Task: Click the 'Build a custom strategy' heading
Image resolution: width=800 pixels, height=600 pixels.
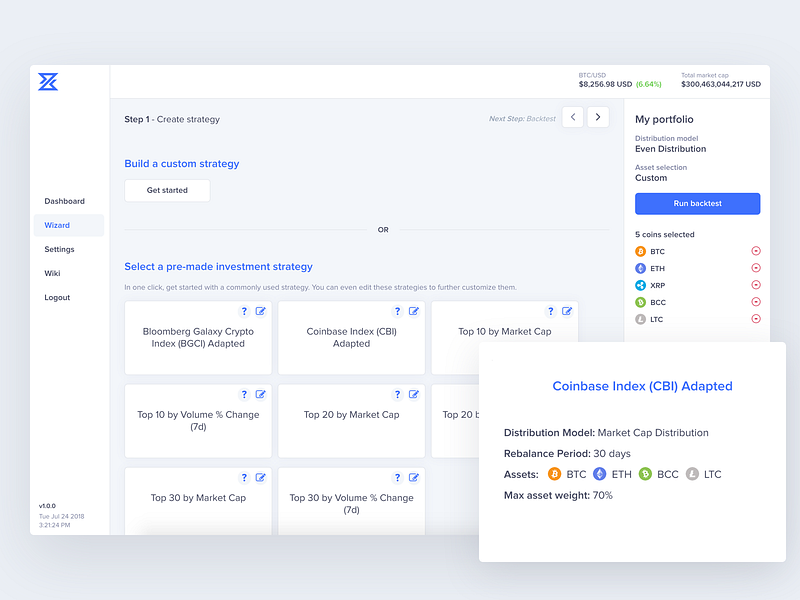Action: (x=182, y=164)
